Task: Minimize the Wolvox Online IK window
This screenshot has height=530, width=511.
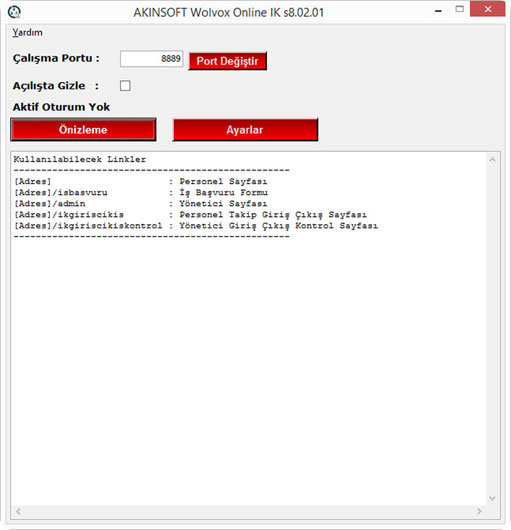Action: pos(438,10)
